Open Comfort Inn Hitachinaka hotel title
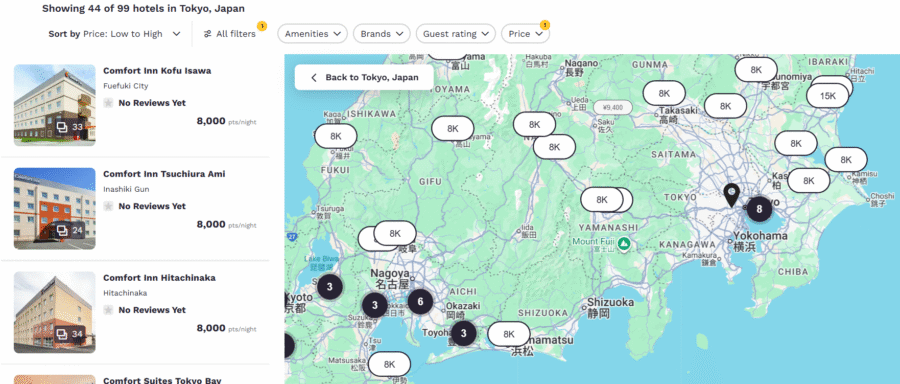Screen dimensions: 900x384 point(160,278)
